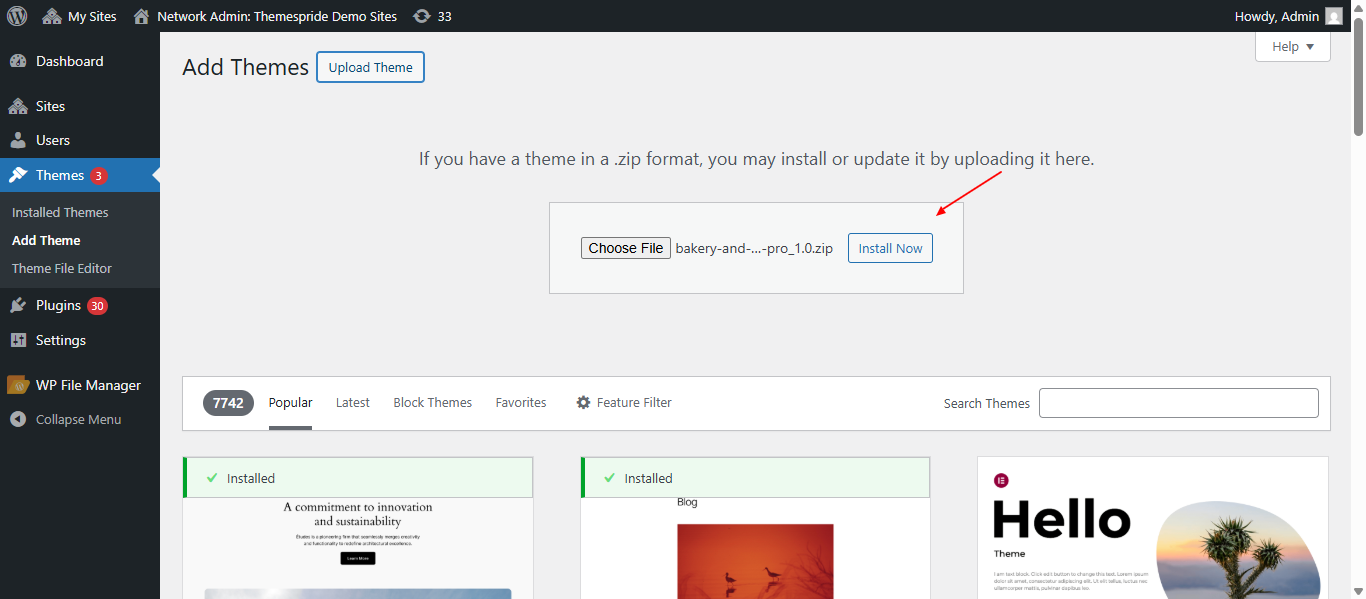The width and height of the screenshot is (1366, 599).
Task: Select the Favorites tab
Action: pos(520,402)
